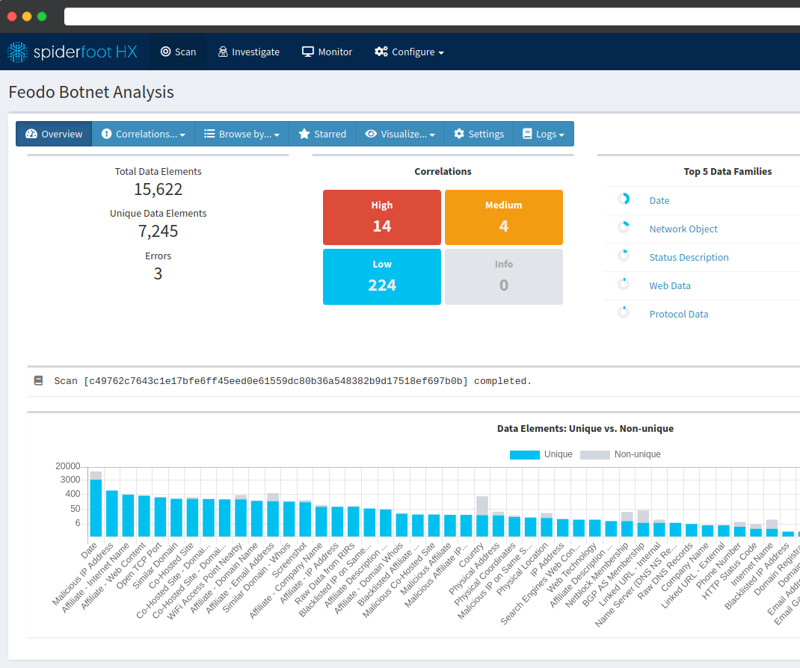Screen dimensions: 800x668
Task: Click the Monitor screen icon
Action: coord(308,52)
